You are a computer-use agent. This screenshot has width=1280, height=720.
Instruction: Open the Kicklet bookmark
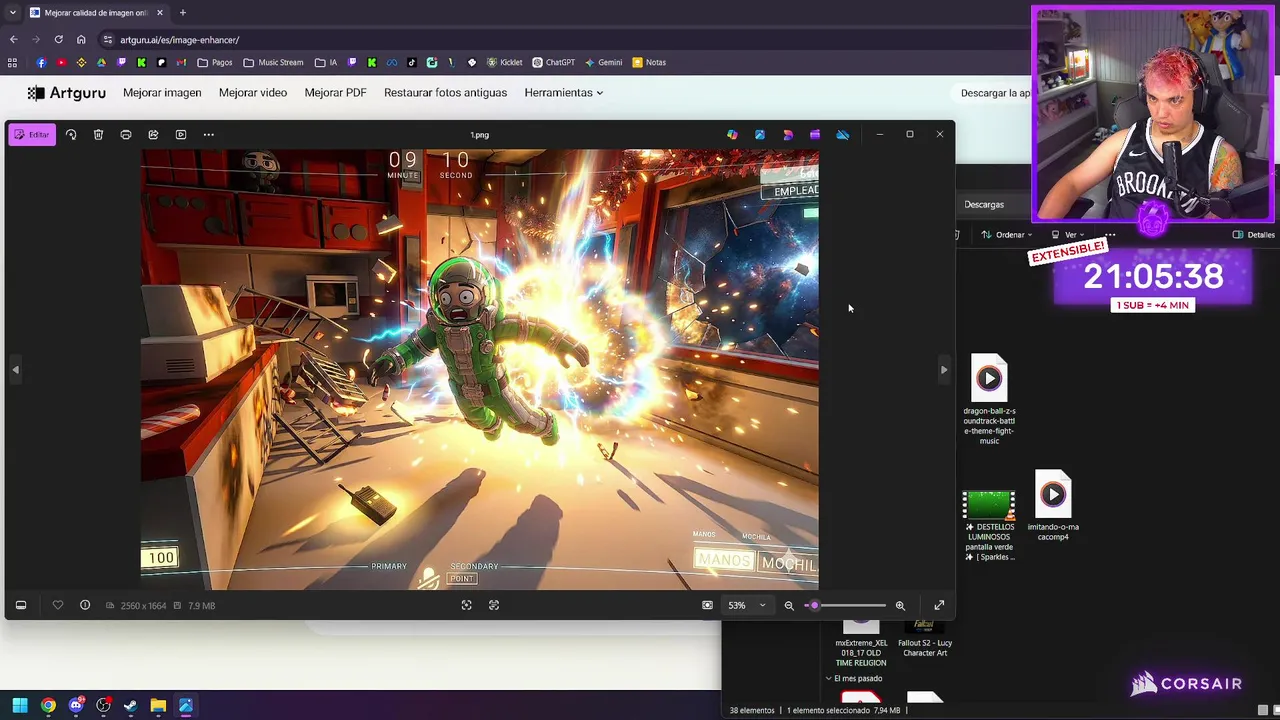pyautogui.click(x=505, y=62)
